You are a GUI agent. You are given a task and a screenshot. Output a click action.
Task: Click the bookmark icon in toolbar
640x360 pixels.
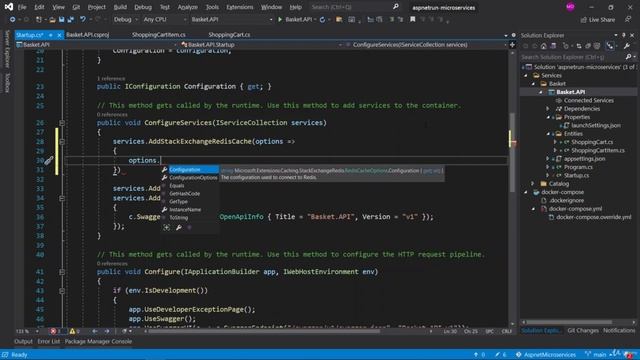413,19
